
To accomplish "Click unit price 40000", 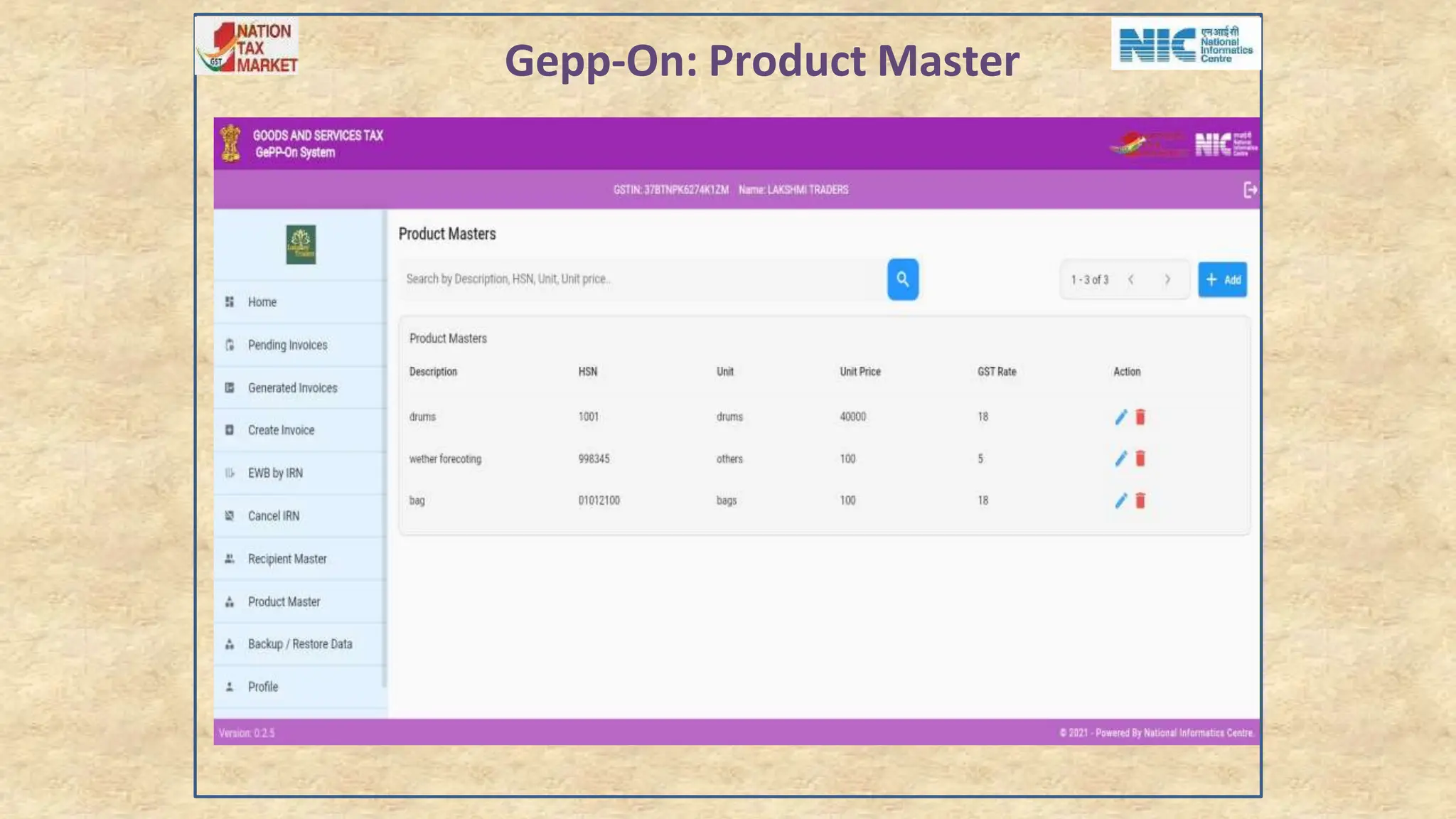I will (853, 417).
